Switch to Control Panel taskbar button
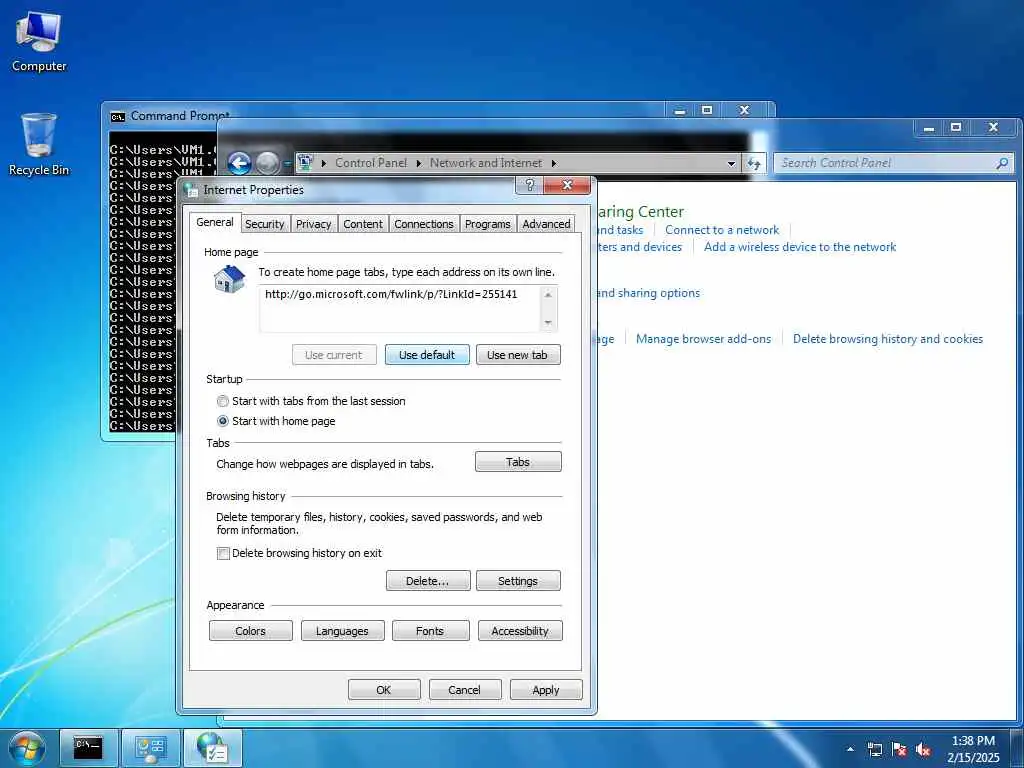This screenshot has height=768, width=1024. (151, 748)
